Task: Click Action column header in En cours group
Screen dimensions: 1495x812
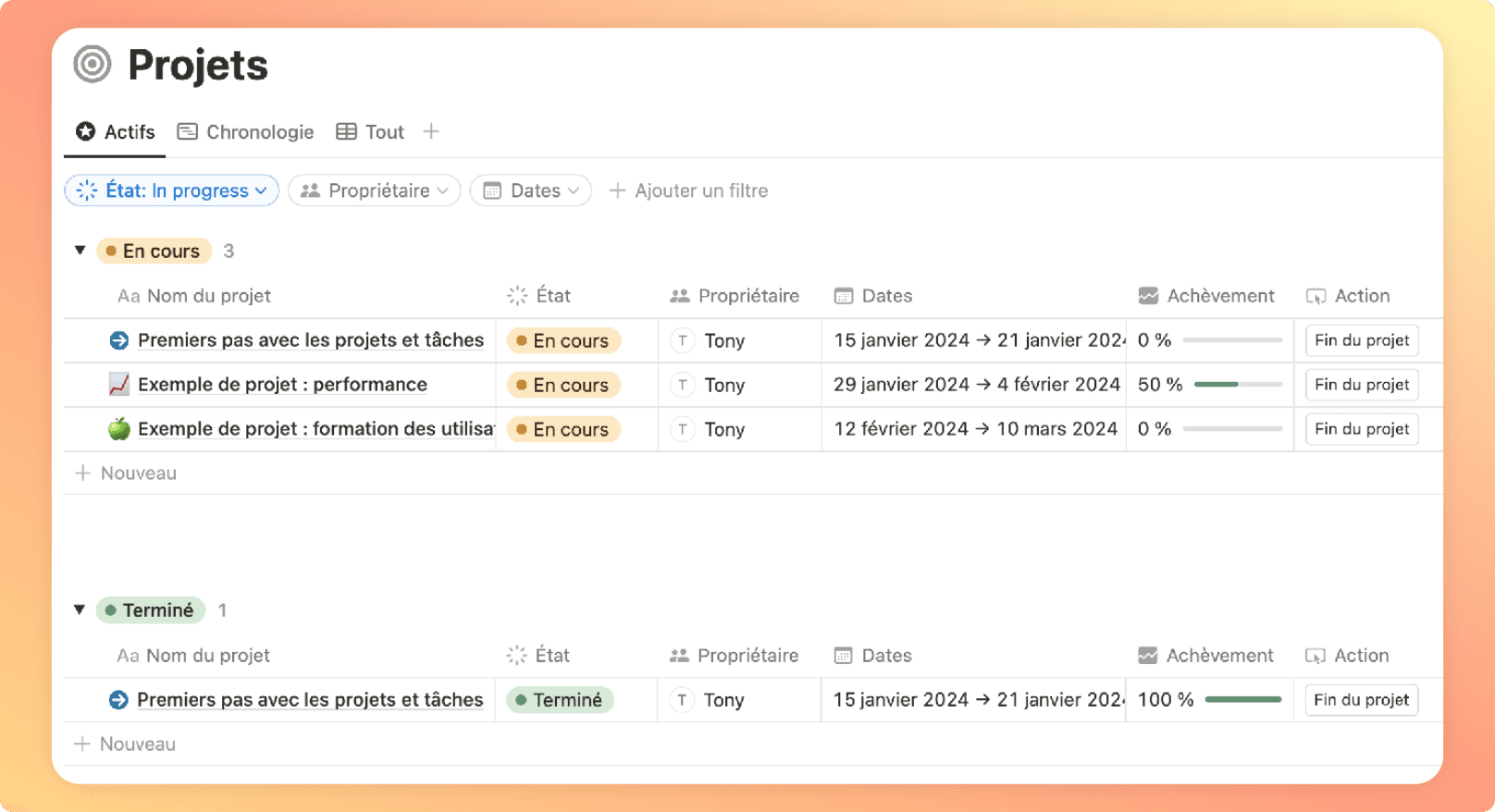Action: point(1348,296)
